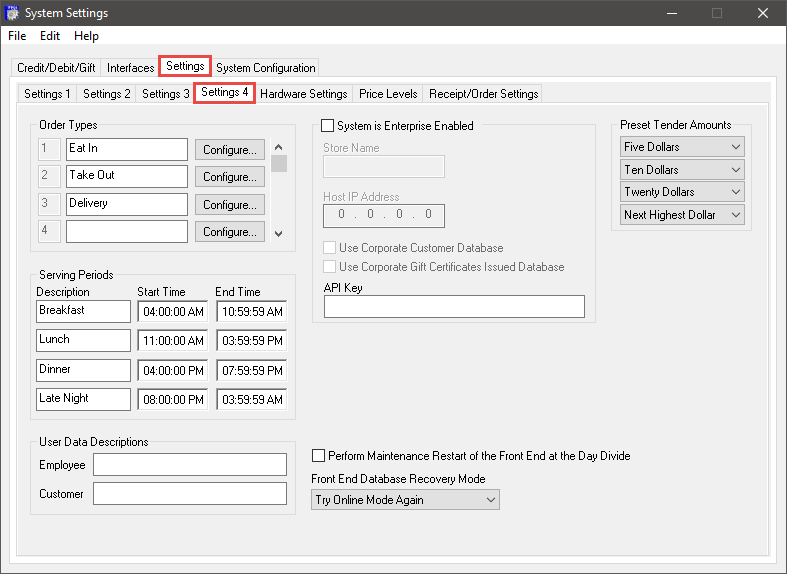
Task: Open the Help menu
Action: point(86,36)
